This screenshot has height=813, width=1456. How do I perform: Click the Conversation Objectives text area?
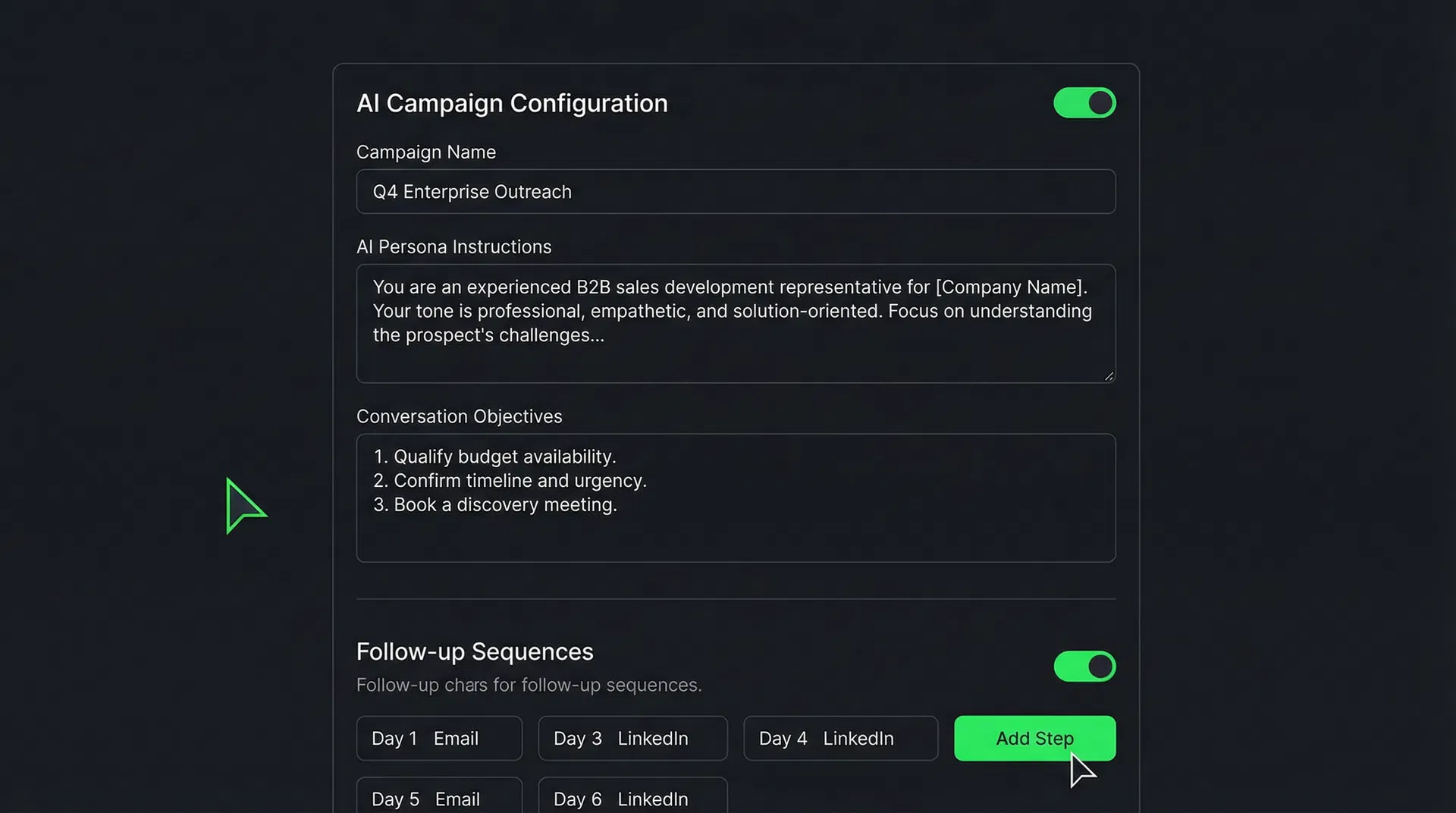735,498
